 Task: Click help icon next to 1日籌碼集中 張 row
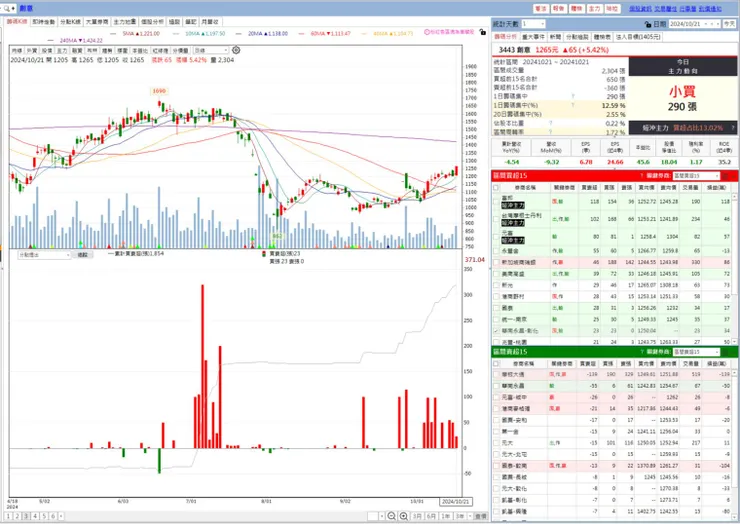pos(573,96)
